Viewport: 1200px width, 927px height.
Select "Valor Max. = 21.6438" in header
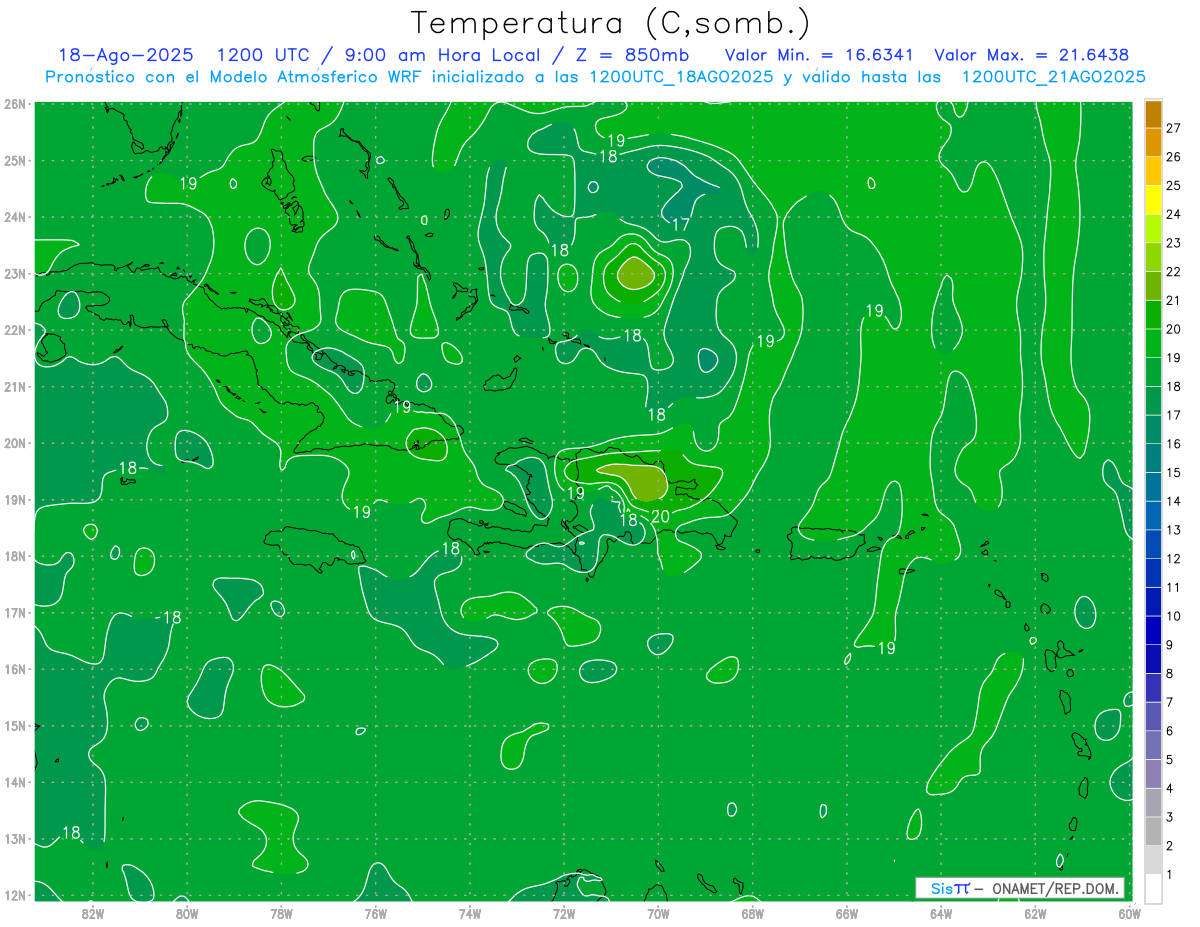pyautogui.click(x=1032, y=55)
